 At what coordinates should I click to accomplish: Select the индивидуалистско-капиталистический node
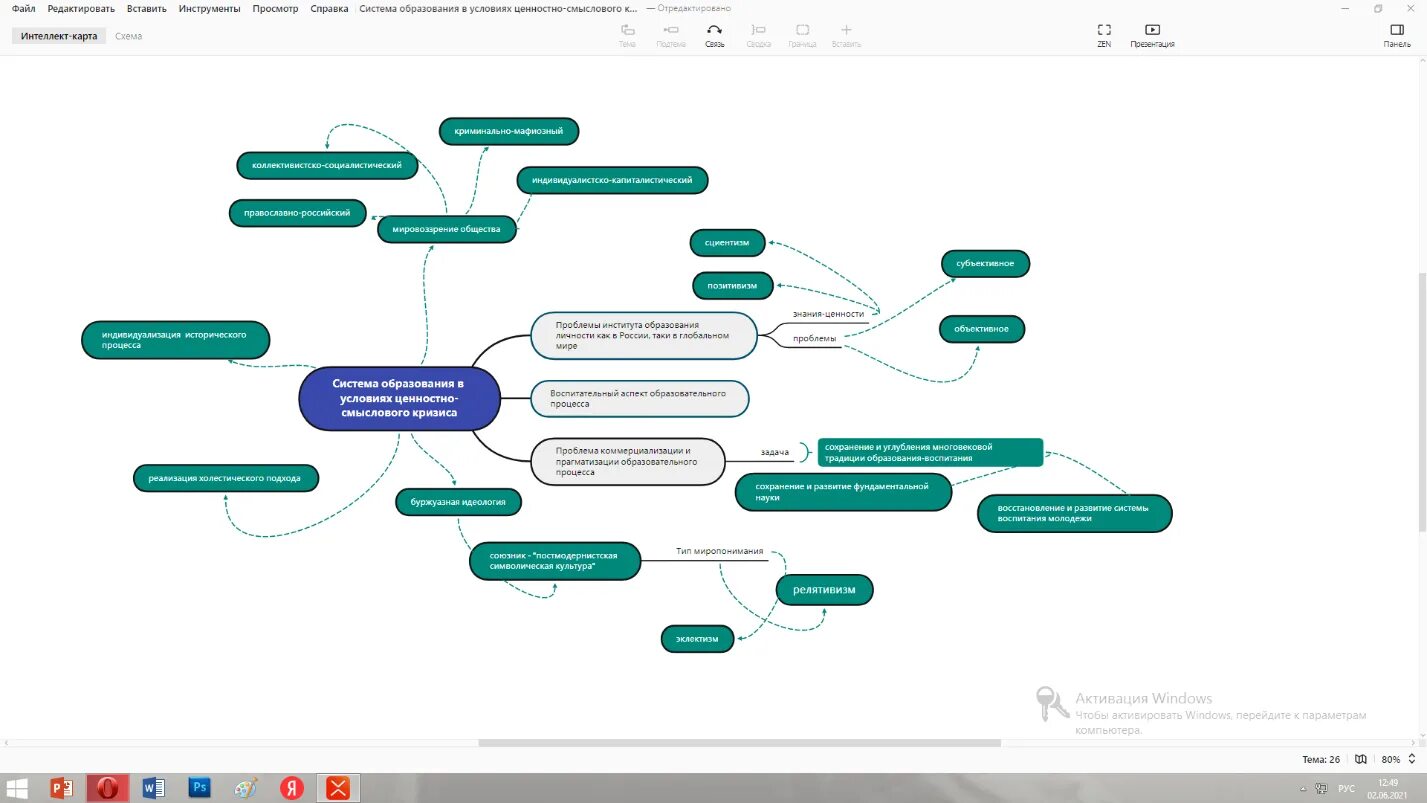coord(613,180)
